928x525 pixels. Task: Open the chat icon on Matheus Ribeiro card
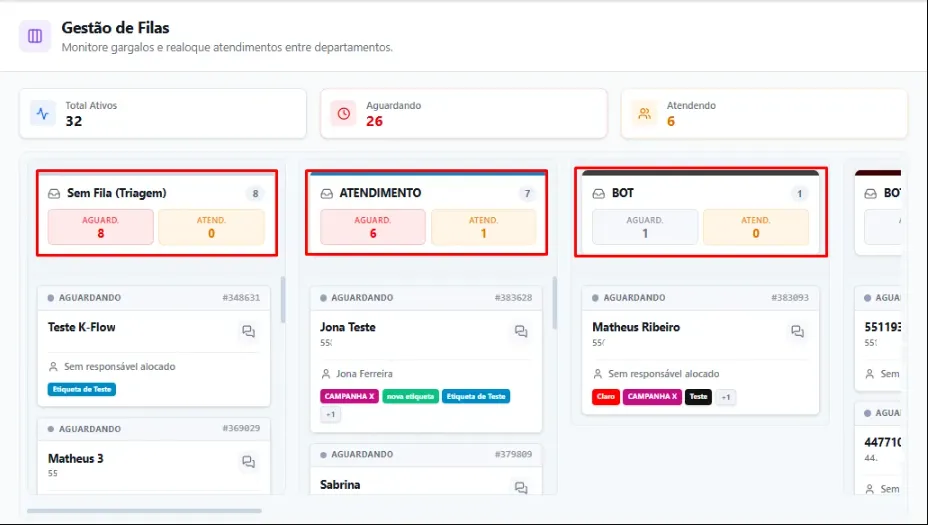(797, 331)
